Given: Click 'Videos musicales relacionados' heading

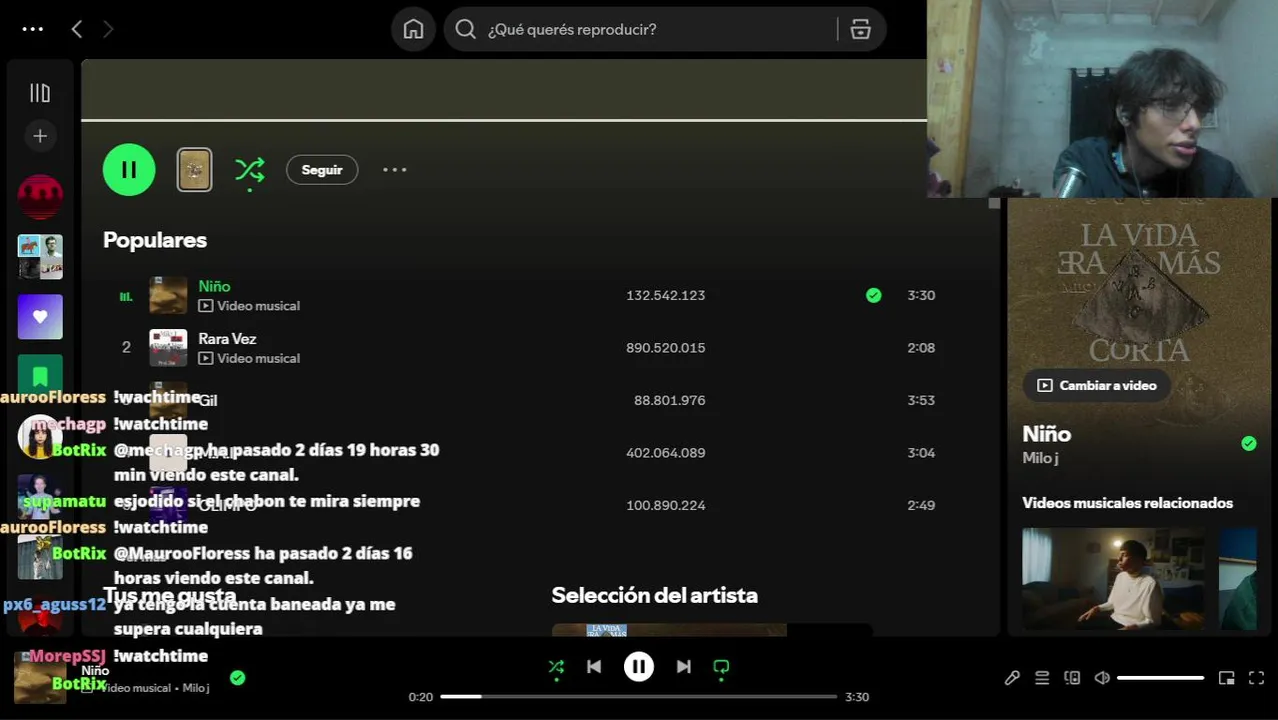Looking at the screenshot, I should pyautogui.click(x=1127, y=503).
